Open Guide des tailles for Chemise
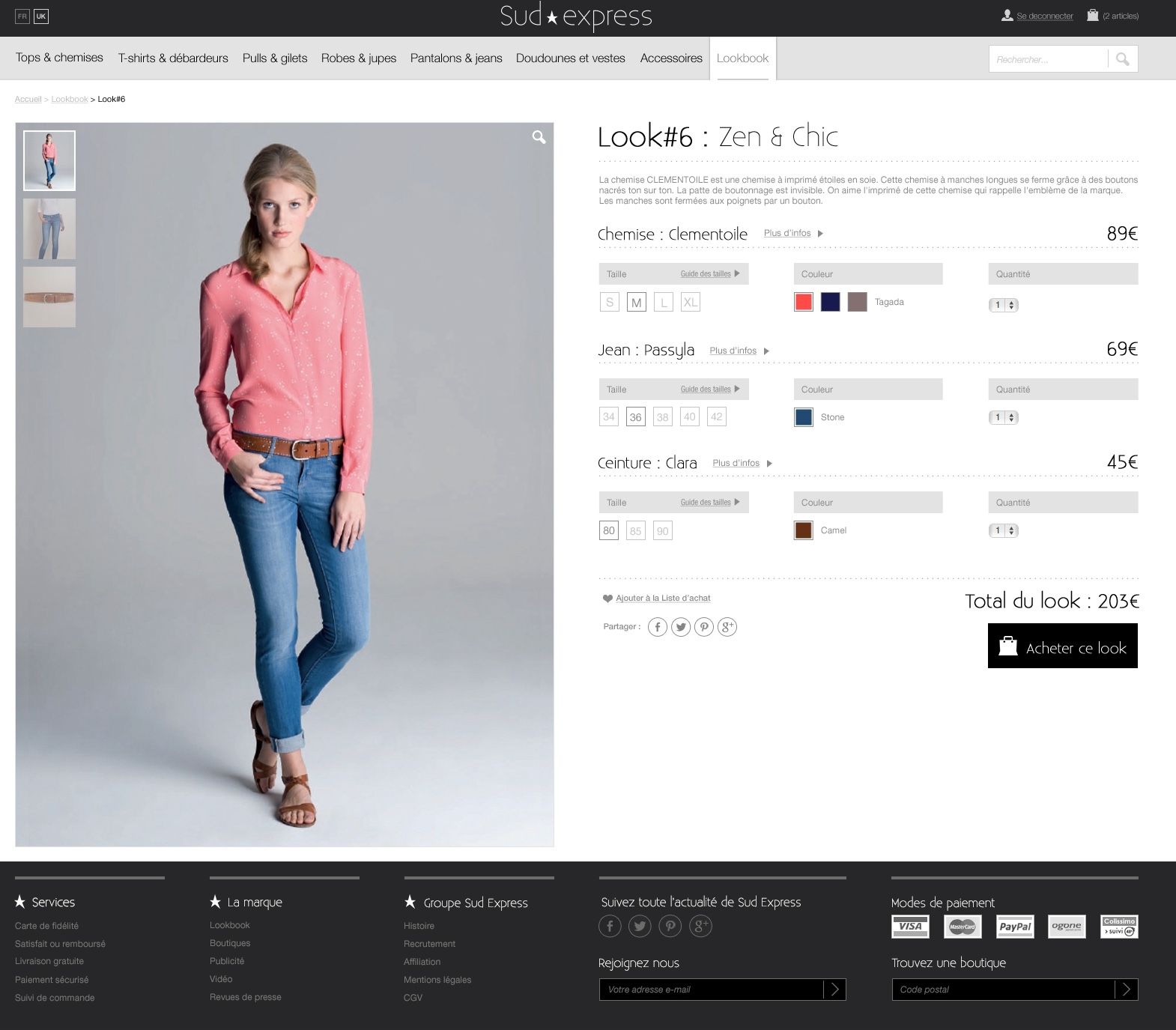Viewport: 1176px width, 1030px height. [x=710, y=274]
